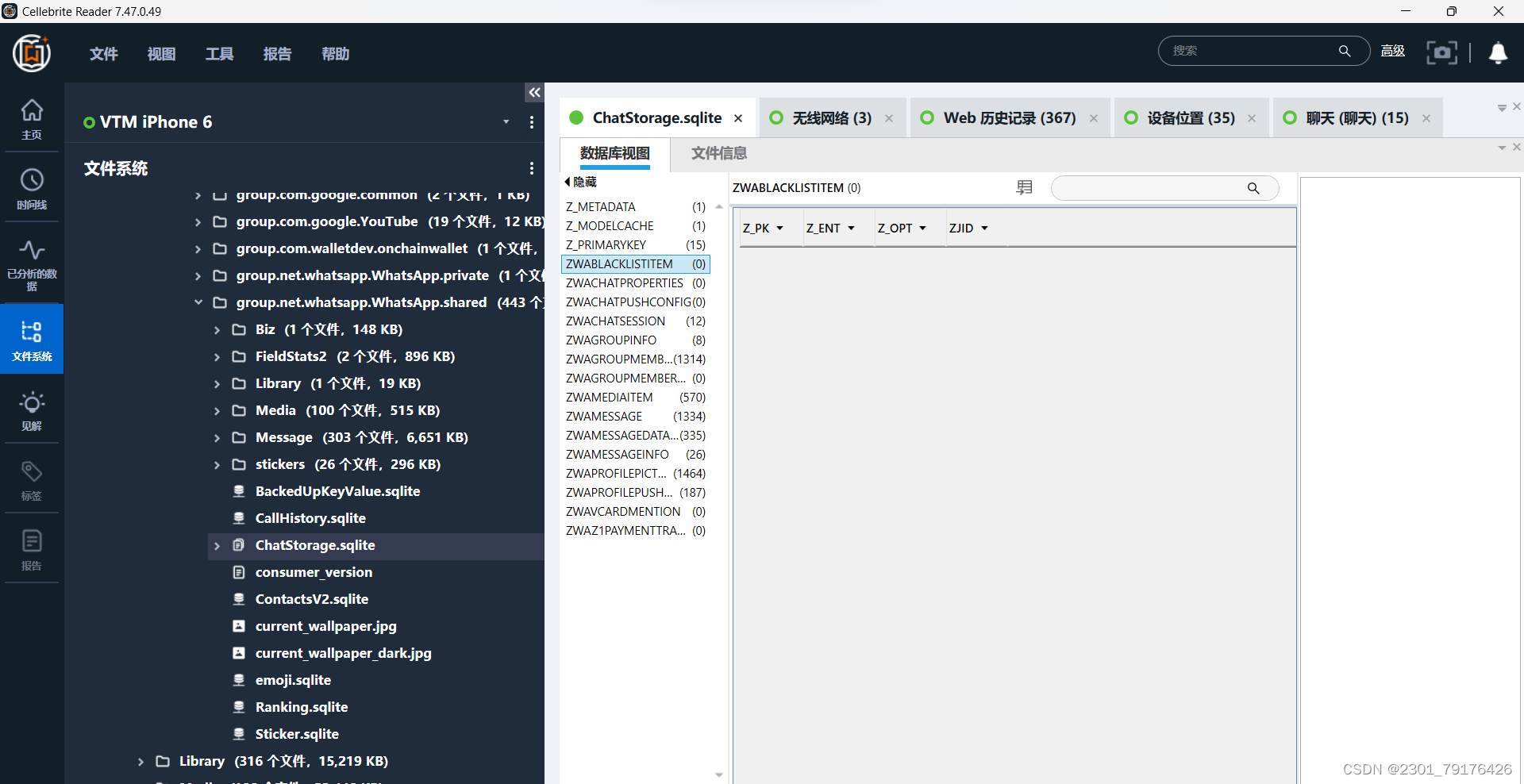The width and height of the screenshot is (1524, 784).
Task: Expand the ChatStorage.sqlite tree node
Action: [x=217, y=546]
